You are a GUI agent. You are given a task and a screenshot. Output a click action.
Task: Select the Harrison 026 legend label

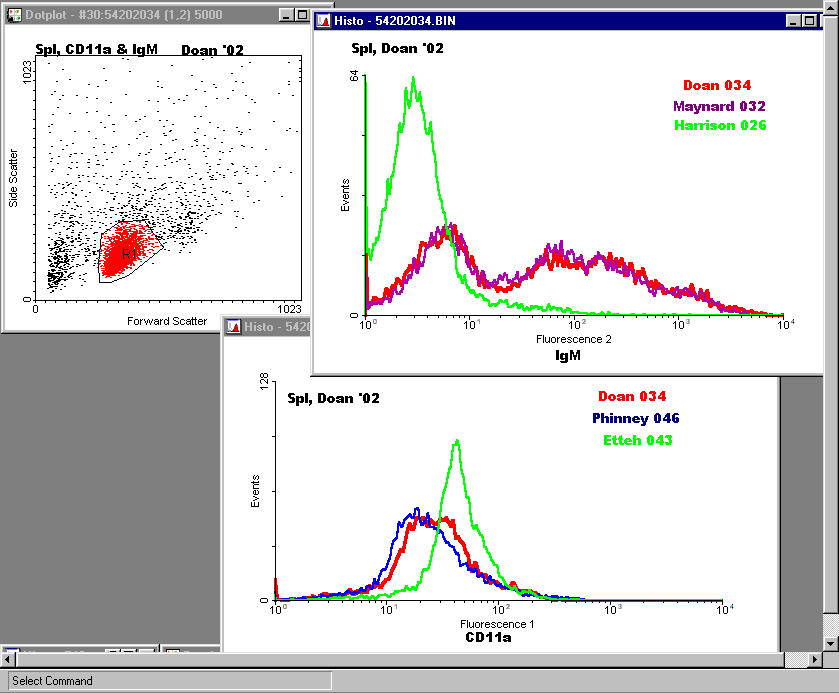tap(720, 126)
